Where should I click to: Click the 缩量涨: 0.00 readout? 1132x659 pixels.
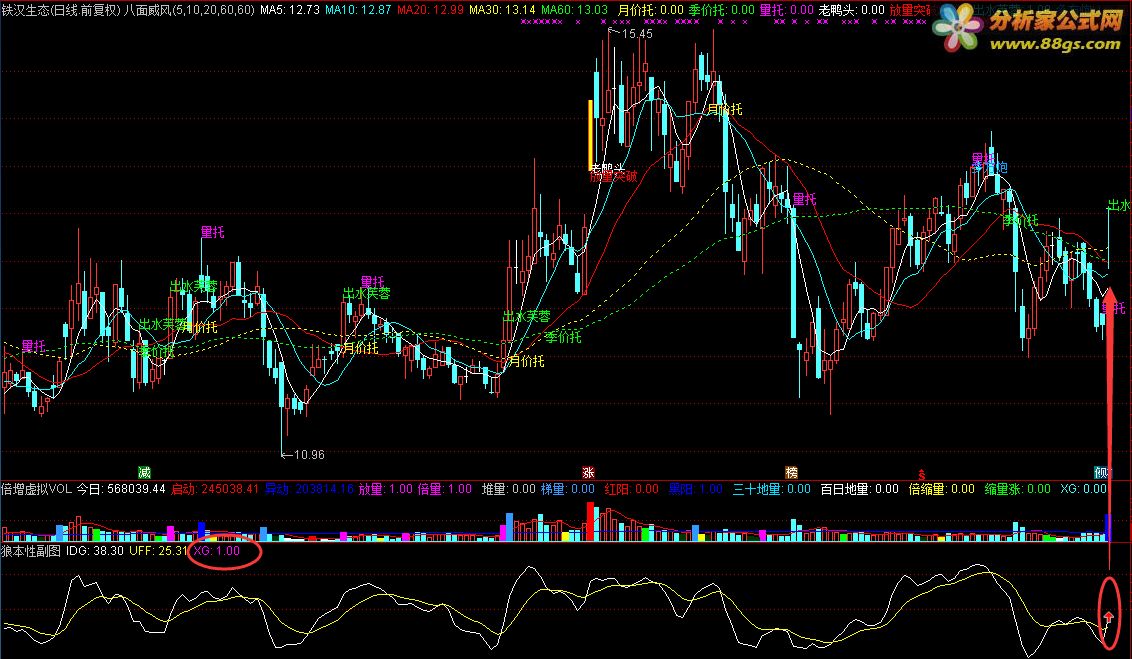coord(1017,489)
